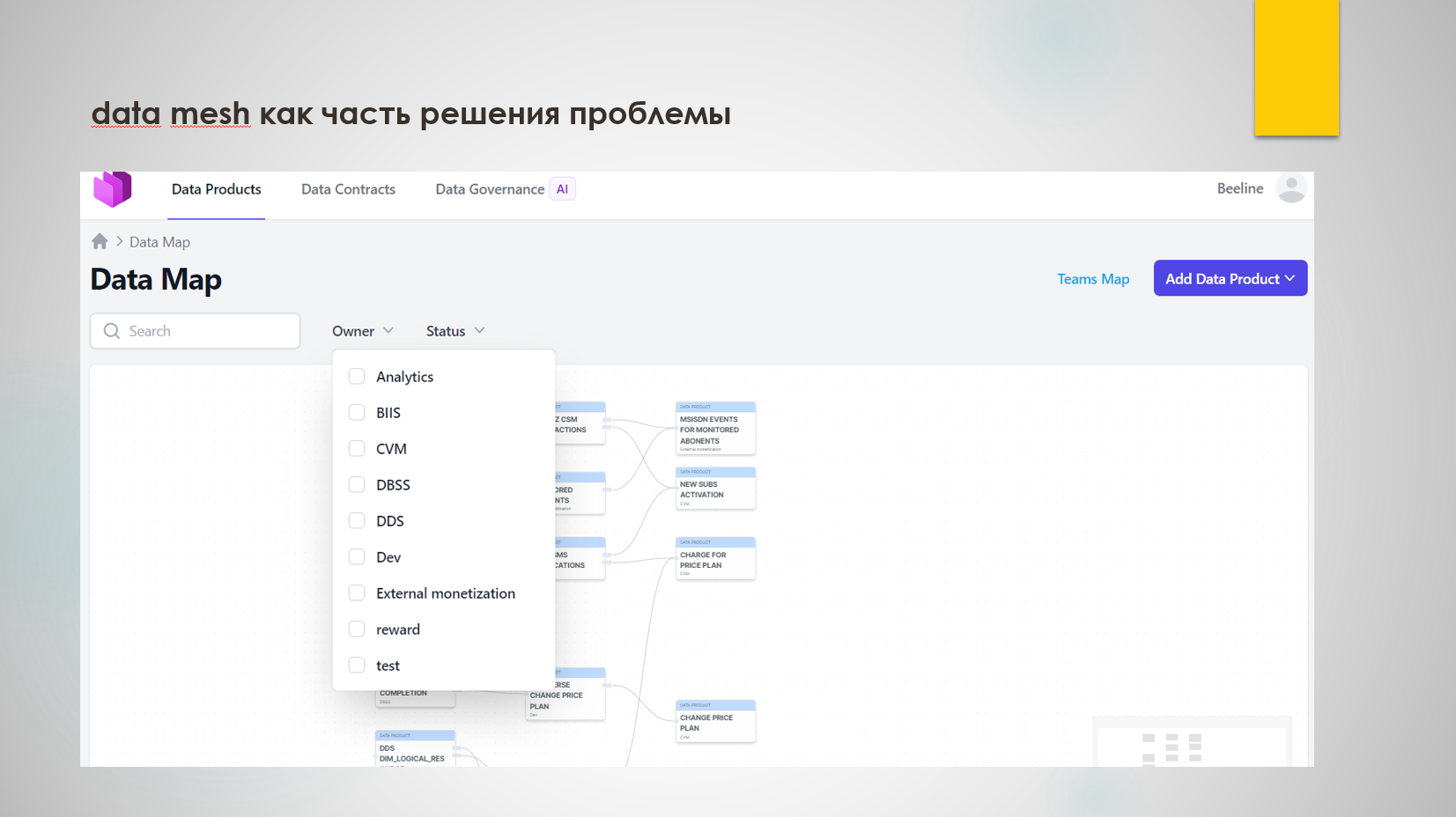
Task: Expand the Status filter dropdown
Action: 455,331
